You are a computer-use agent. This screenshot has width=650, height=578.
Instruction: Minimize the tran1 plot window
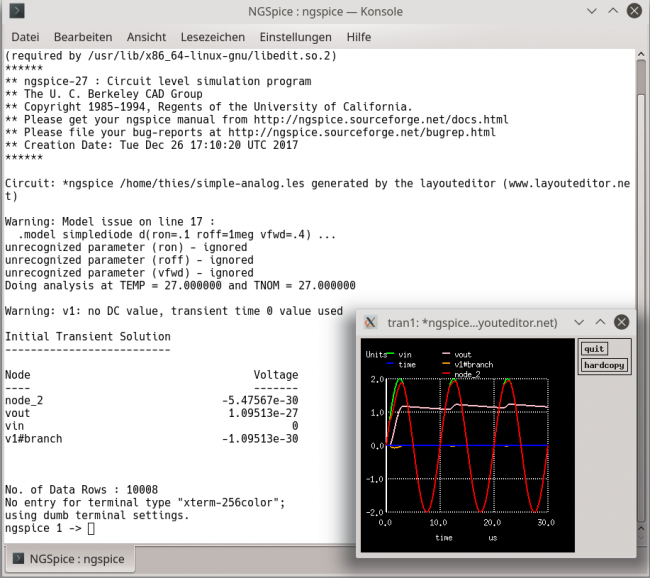tap(579, 322)
